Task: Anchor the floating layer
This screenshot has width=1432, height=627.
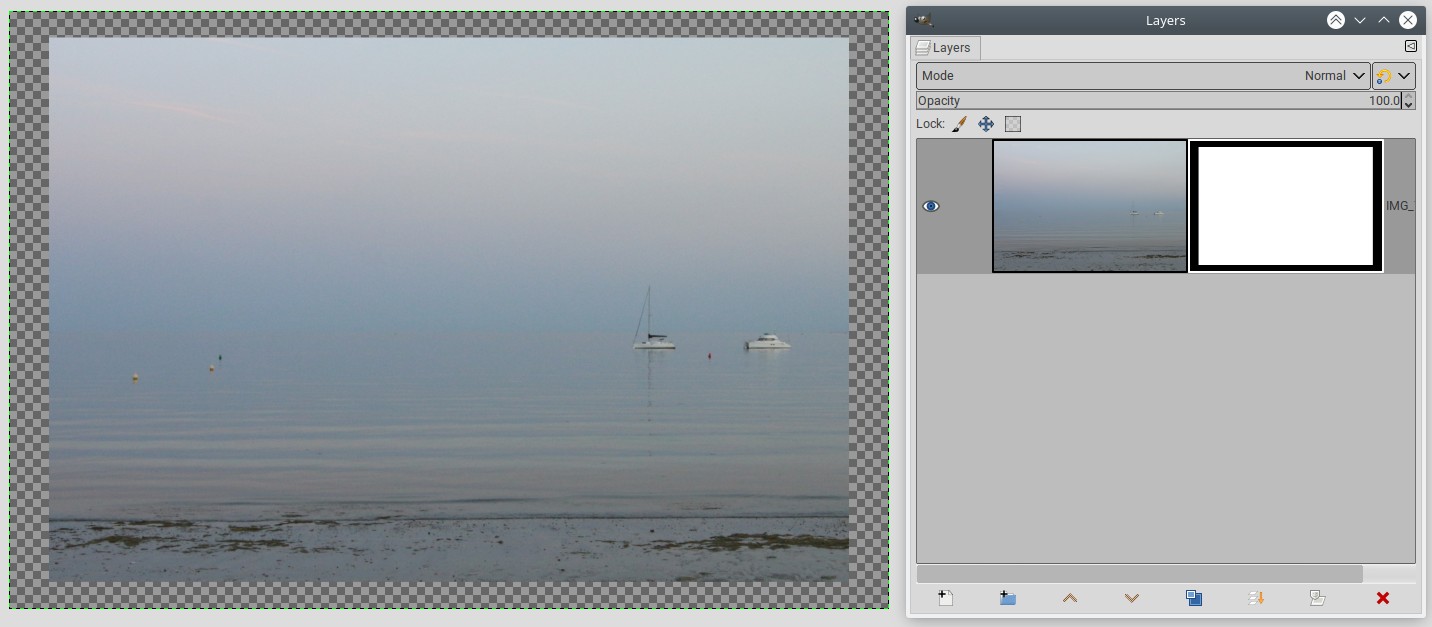Action: pyautogui.click(x=1257, y=598)
